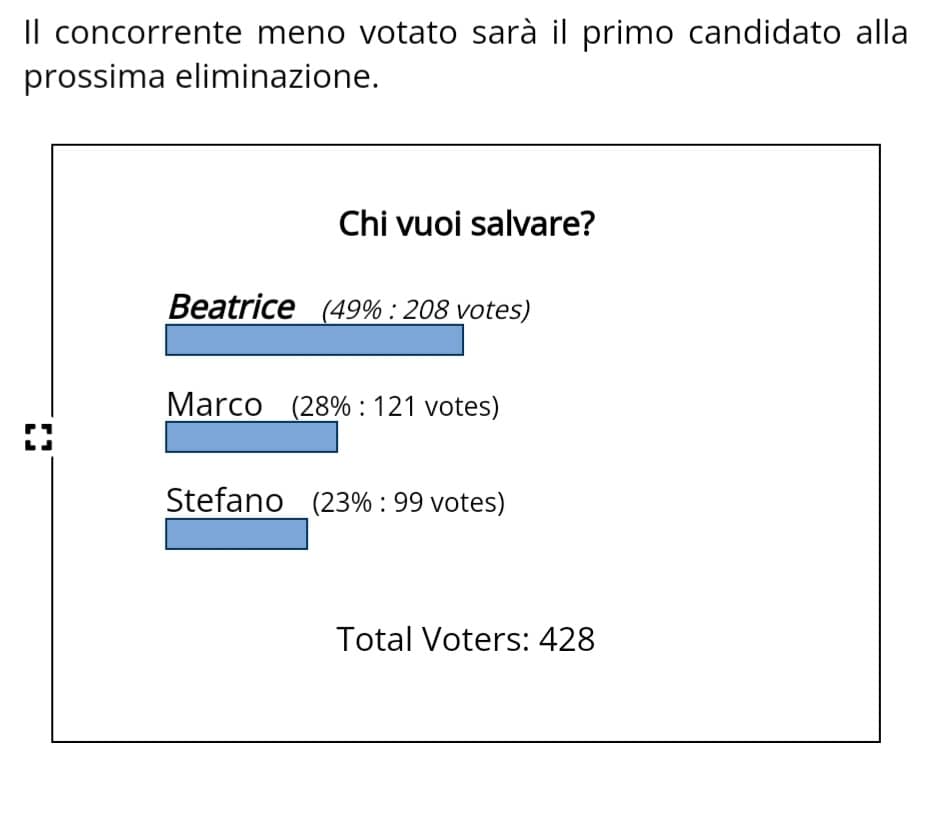Image resolution: width=946 pixels, height=830 pixels.
Task: Click the Marco result bar
Action: [252, 437]
